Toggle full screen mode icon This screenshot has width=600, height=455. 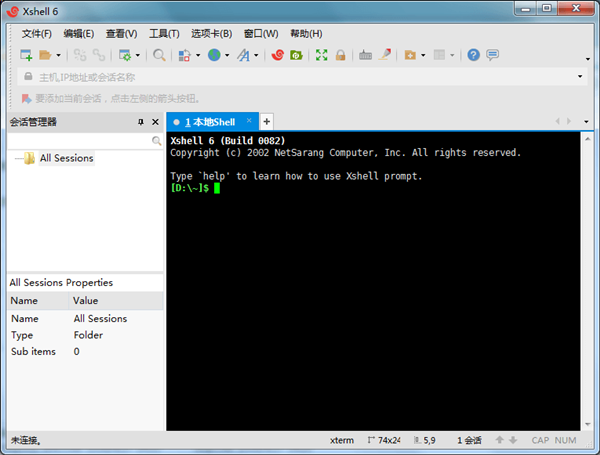pyautogui.click(x=322, y=55)
